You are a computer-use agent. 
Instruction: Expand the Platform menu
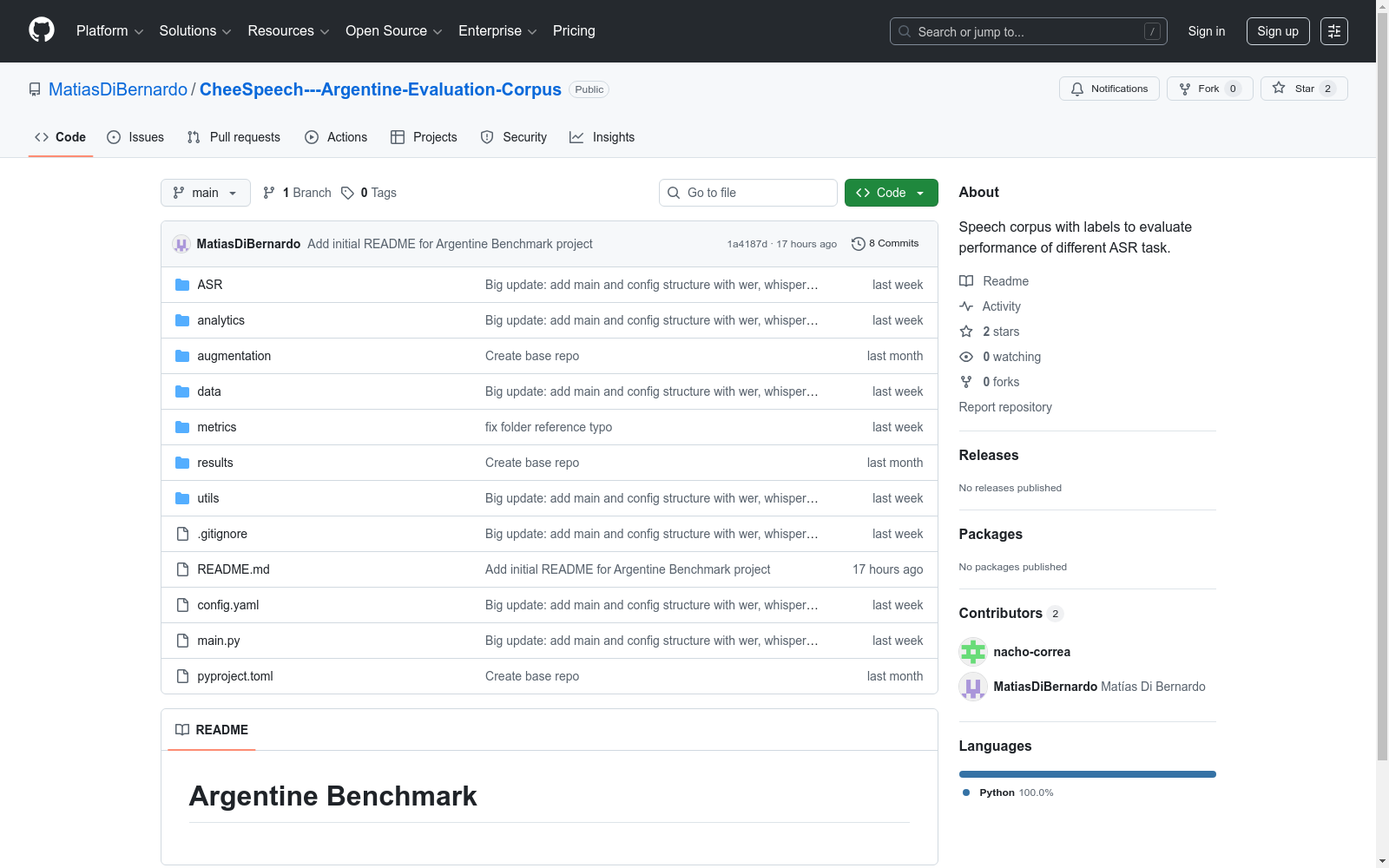point(109,31)
